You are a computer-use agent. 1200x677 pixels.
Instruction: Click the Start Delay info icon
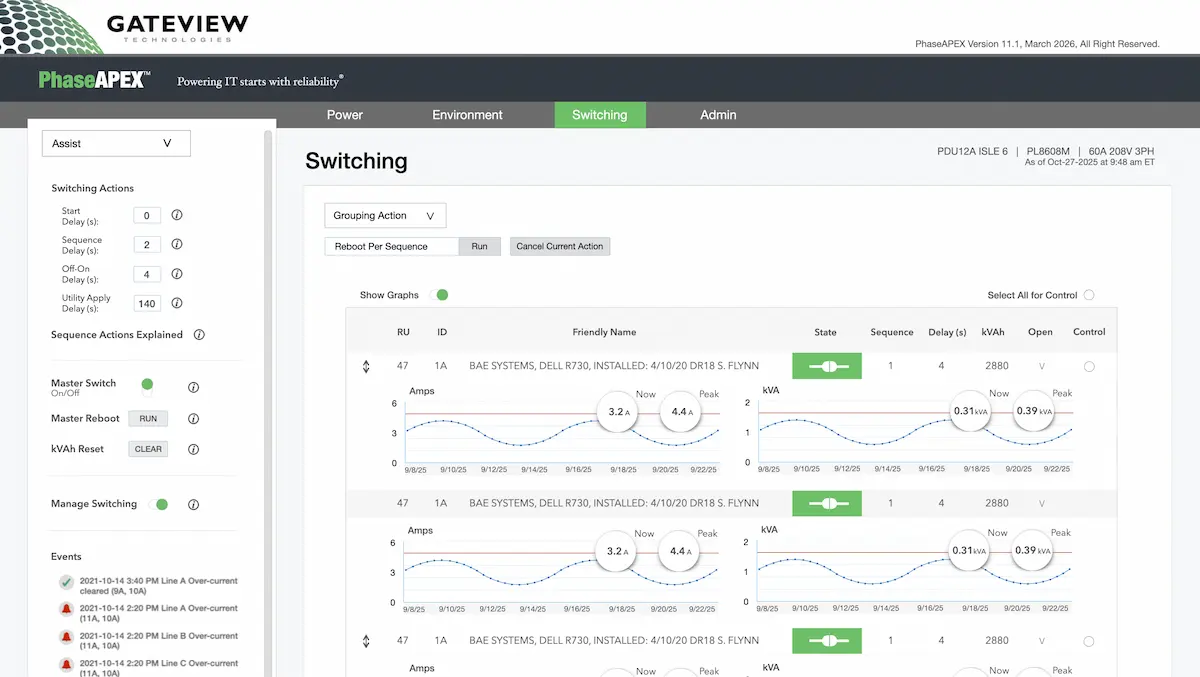[177, 215]
